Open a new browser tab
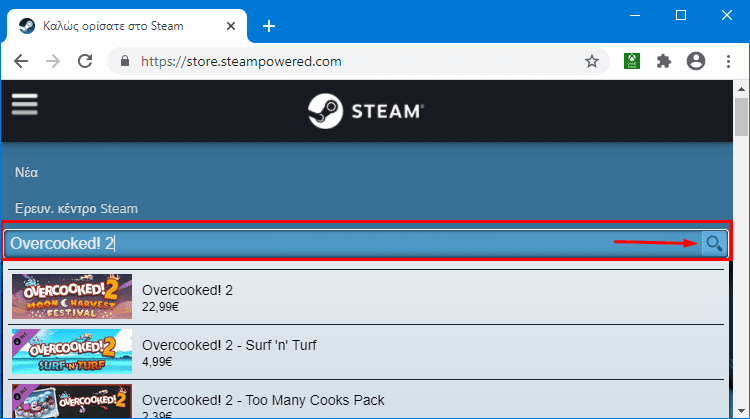The image size is (750, 419). [x=268, y=26]
